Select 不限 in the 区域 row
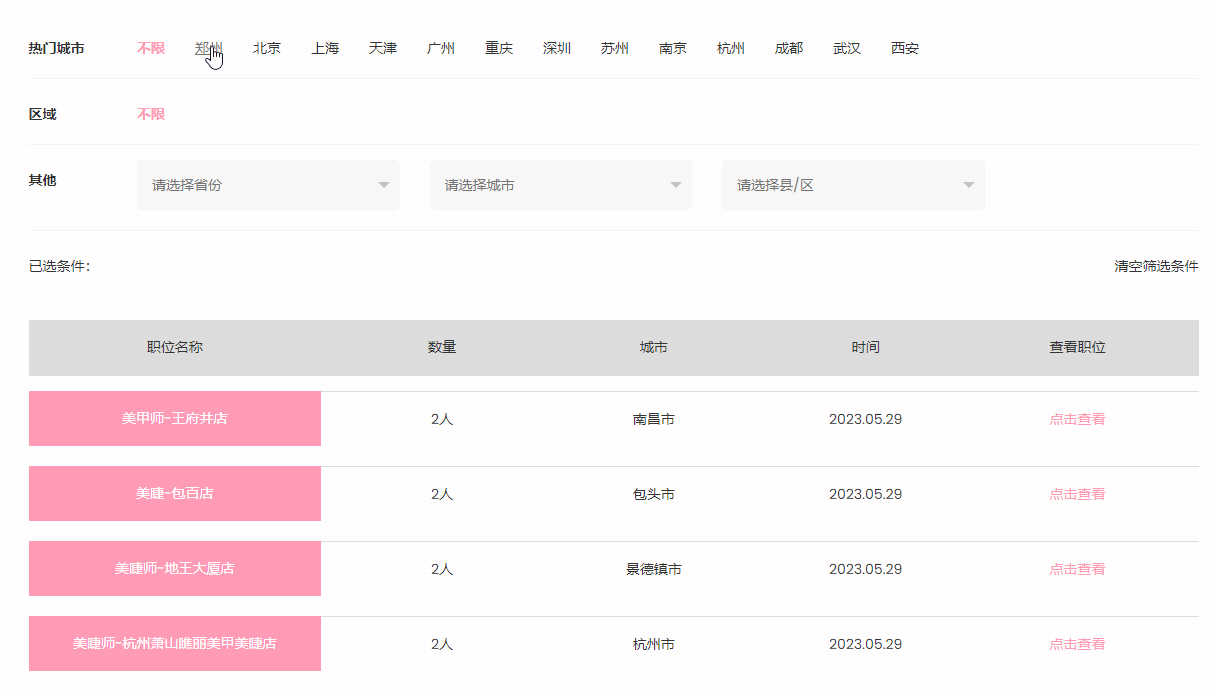This screenshot has height=690, width=1214. [151, 114]
